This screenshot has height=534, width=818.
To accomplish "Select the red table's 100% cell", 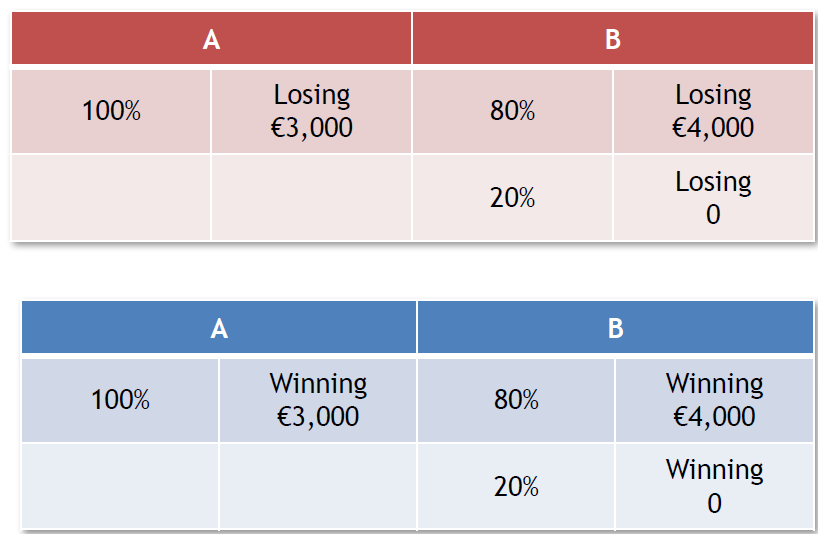I will 111,111.
